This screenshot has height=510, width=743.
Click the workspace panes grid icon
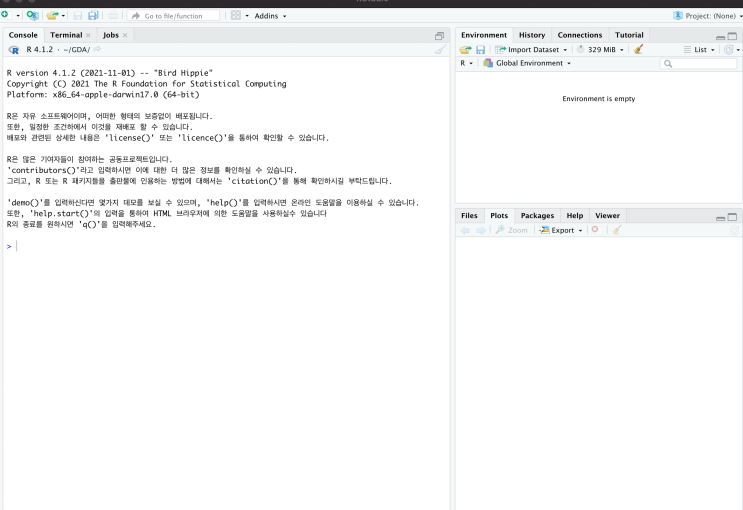point(236,15)
